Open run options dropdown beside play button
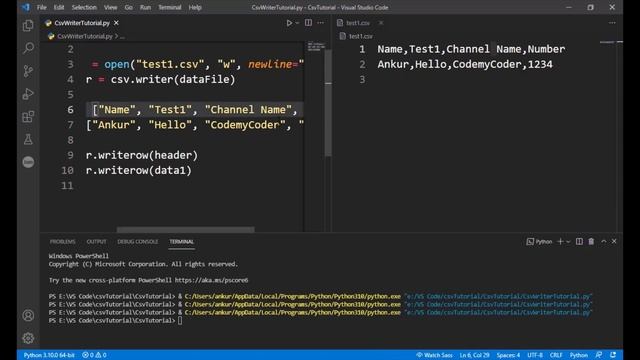The height and width of the screenshot is (360, 640). [297, 23]
